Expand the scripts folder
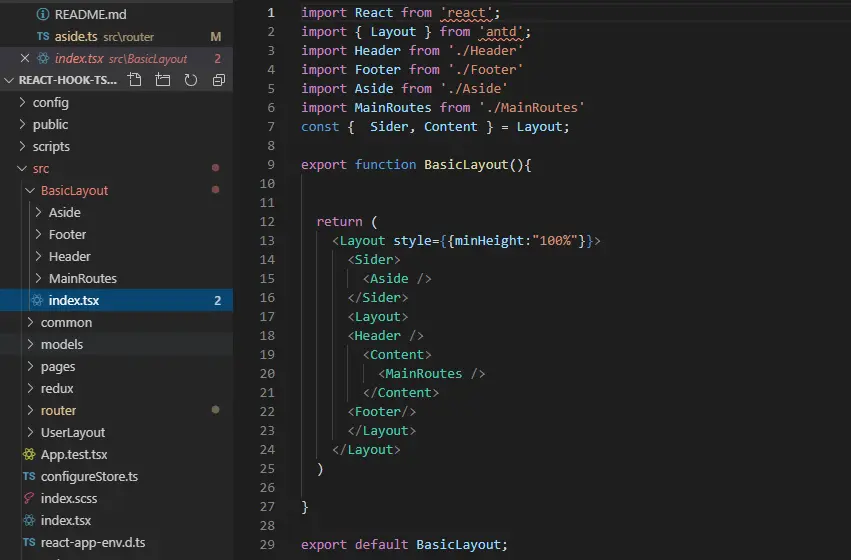Screen dimensions: 851x560 click(22, 146)
